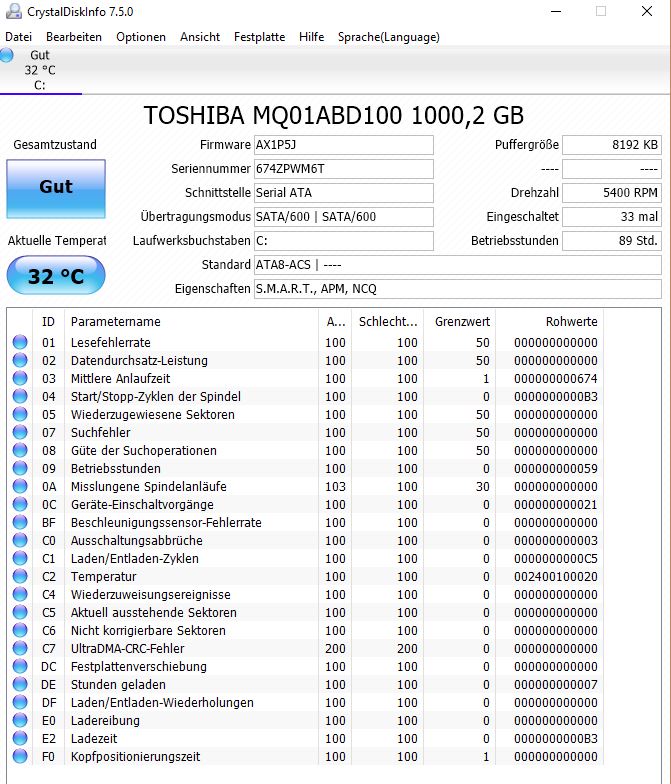Click the ID column header

coord(48,322)
